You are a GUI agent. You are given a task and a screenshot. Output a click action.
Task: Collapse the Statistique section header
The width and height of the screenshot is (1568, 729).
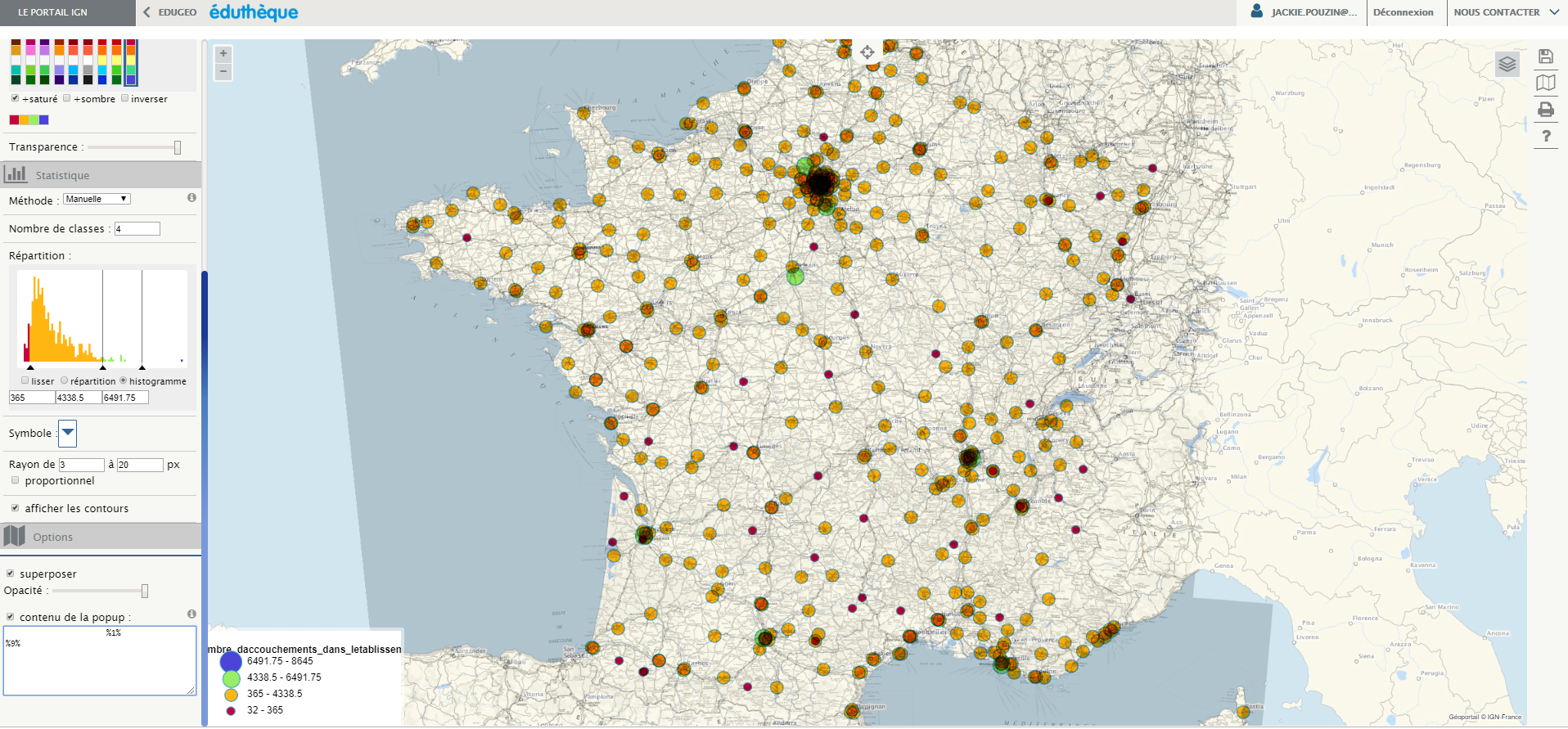click(101, 175)
